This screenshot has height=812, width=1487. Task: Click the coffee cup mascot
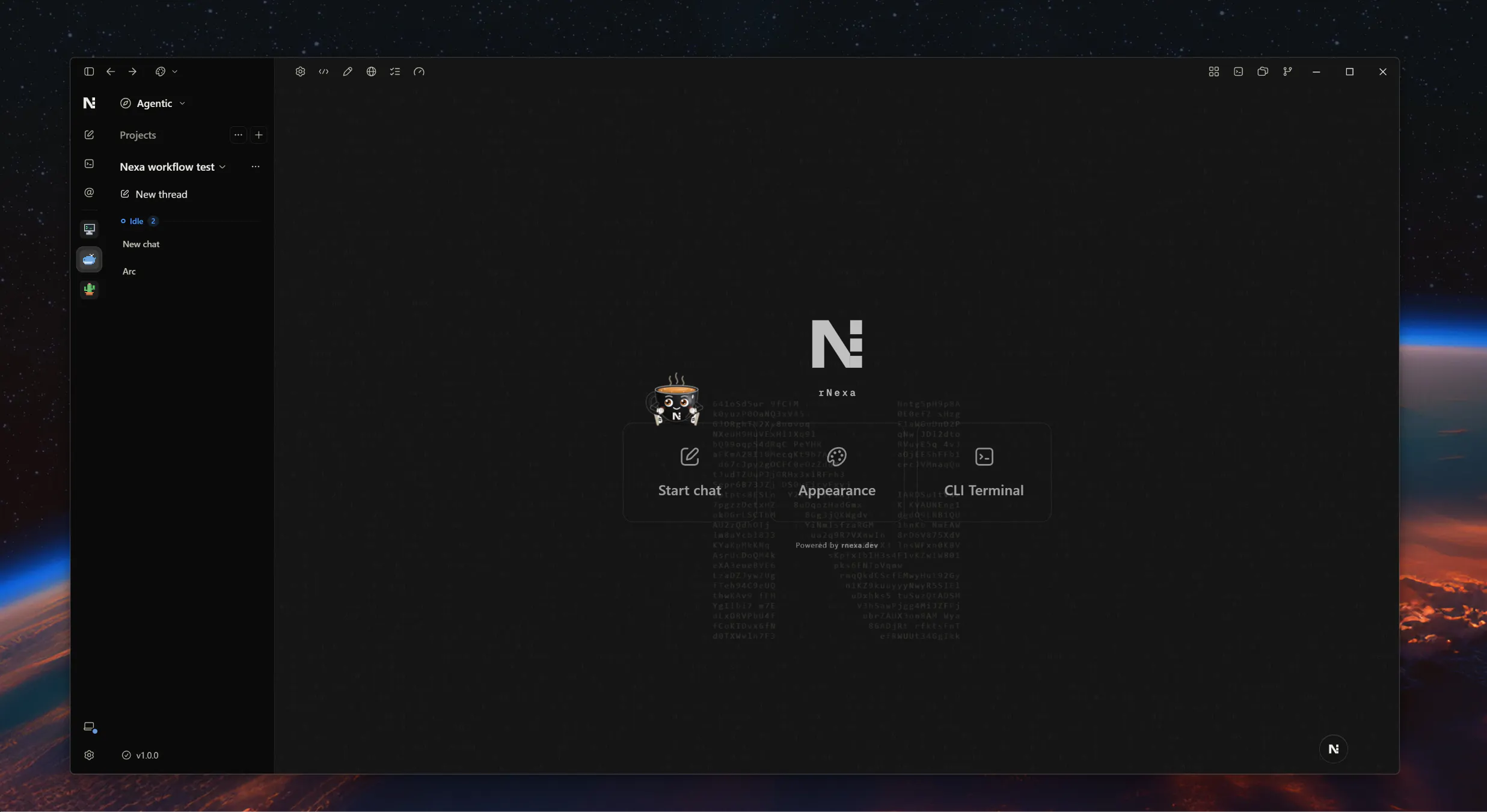click(x=676, y=399)
